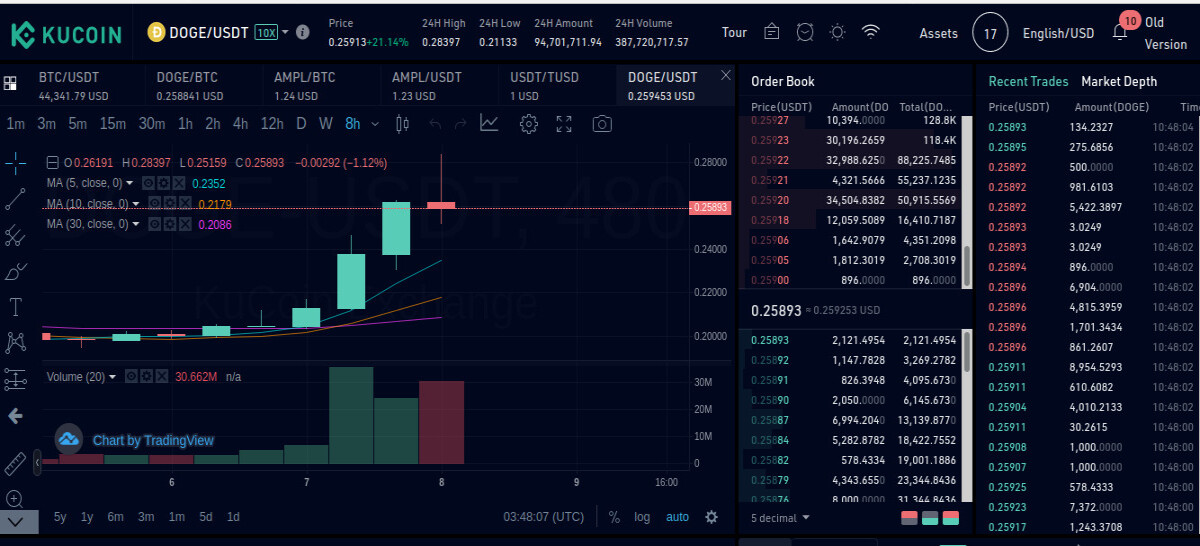Toggle percent scale on the chart
1200x546 pixels.
pyautogui.click(x=614, y=517)
